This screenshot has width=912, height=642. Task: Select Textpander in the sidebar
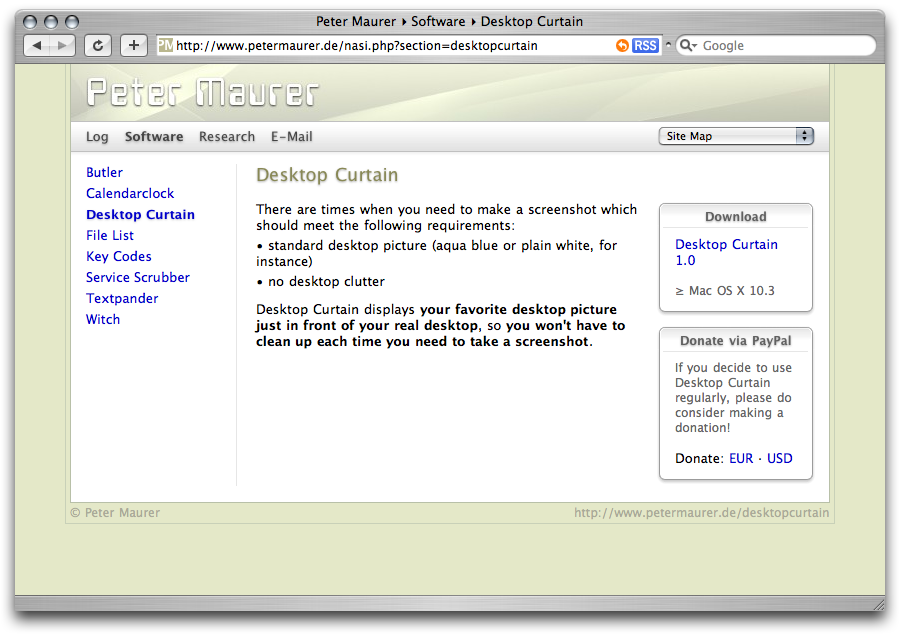tap(122, 299)
